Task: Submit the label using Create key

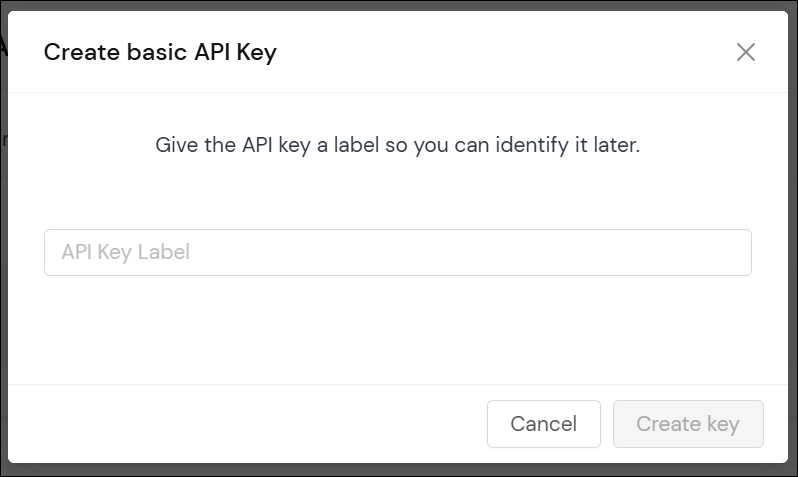Action: pyautogui.click(x=688, y=424)
